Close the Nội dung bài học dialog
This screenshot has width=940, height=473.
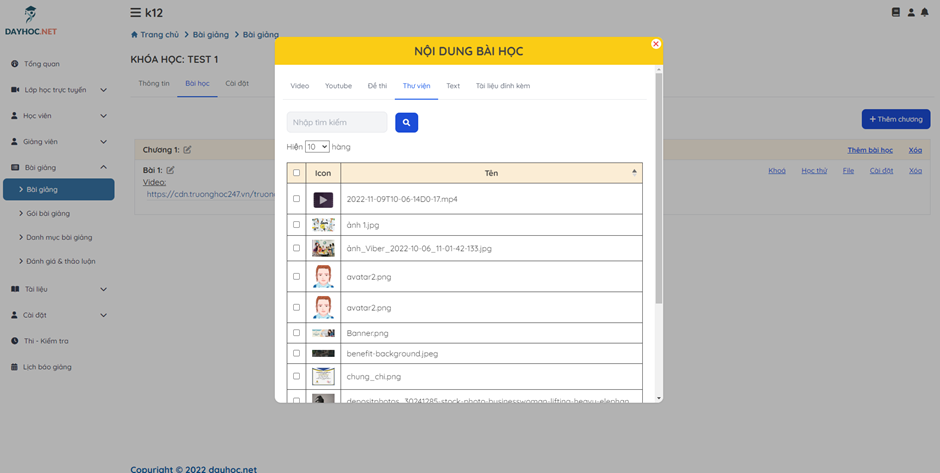pyautogui.click(x=656, y=44)
